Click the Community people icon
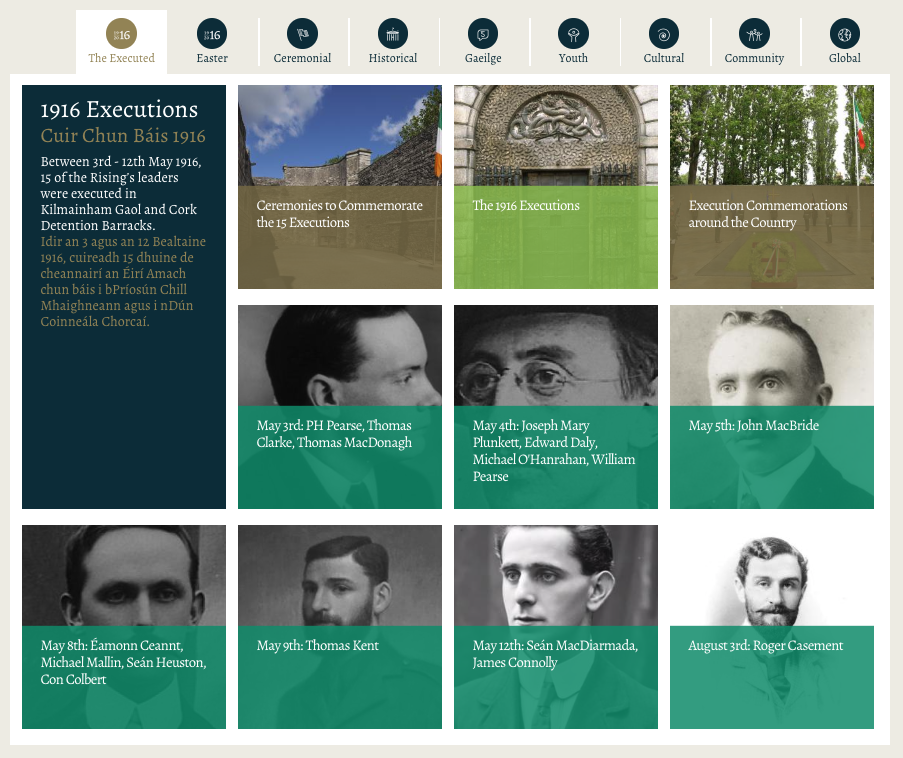 (754, 34)
